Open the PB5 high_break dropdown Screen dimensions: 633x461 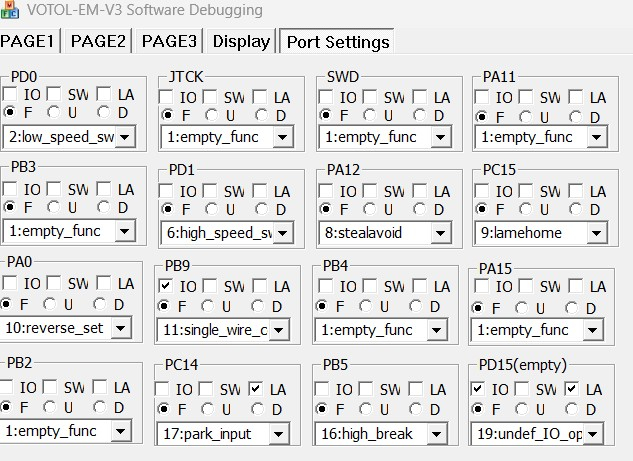437,434
